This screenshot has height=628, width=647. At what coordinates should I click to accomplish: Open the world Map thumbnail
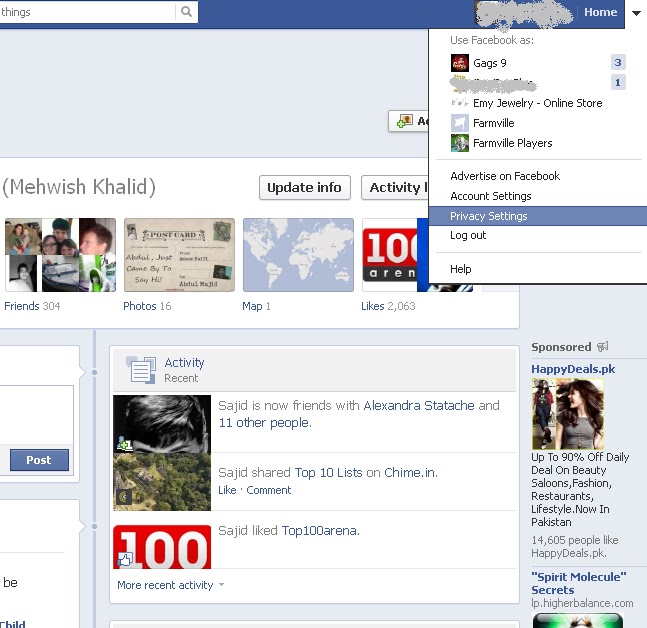pos(298,255)
